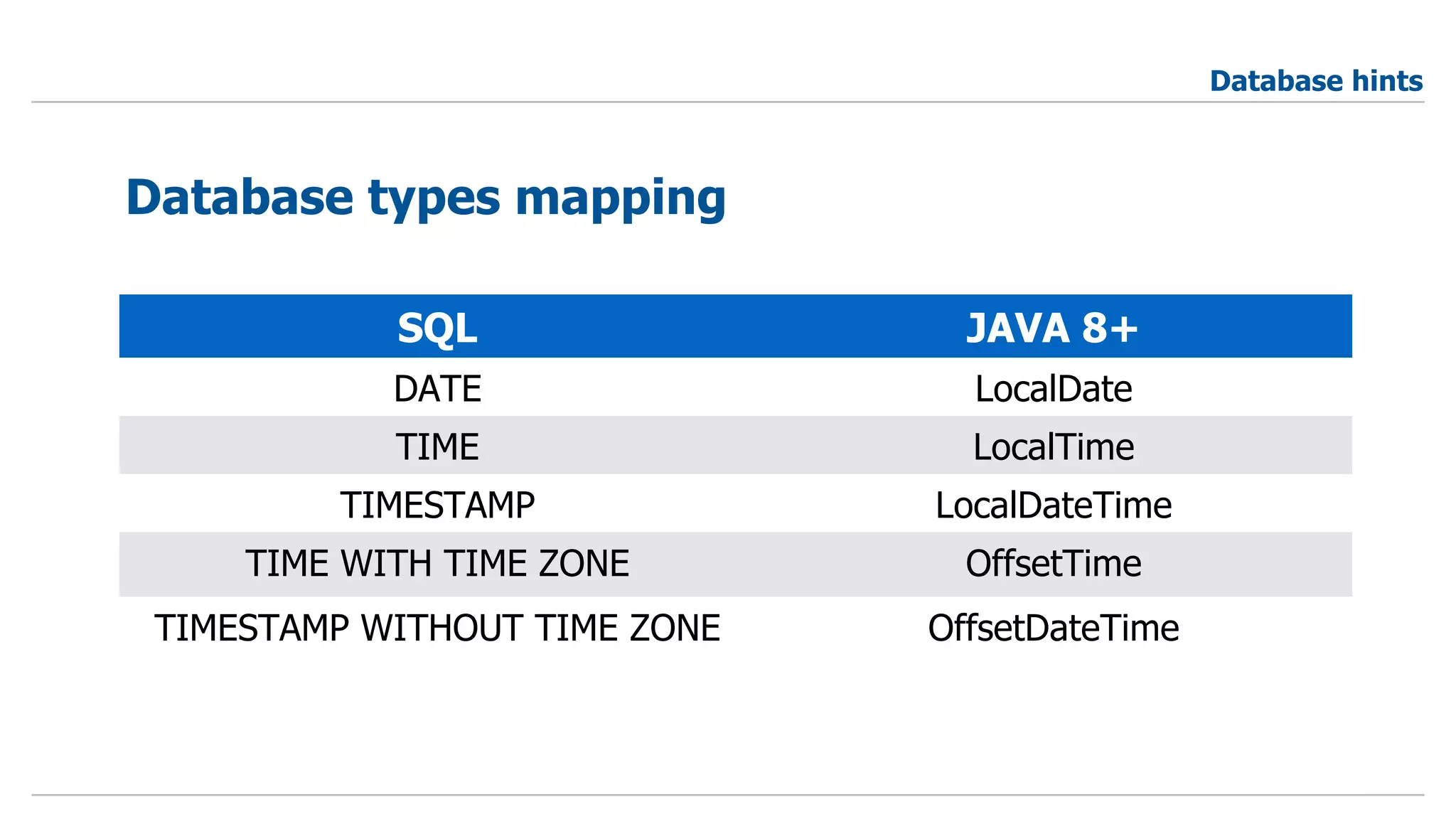Select the OffsetTime cell
The height and width of the screenshot is (819, 1456).
click(1053, 564)
